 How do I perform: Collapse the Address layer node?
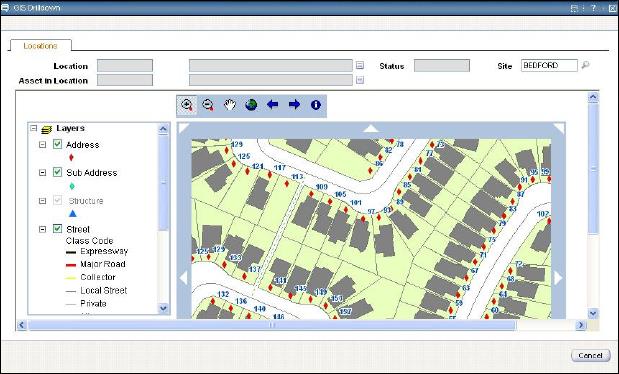[x=42, y=145]
